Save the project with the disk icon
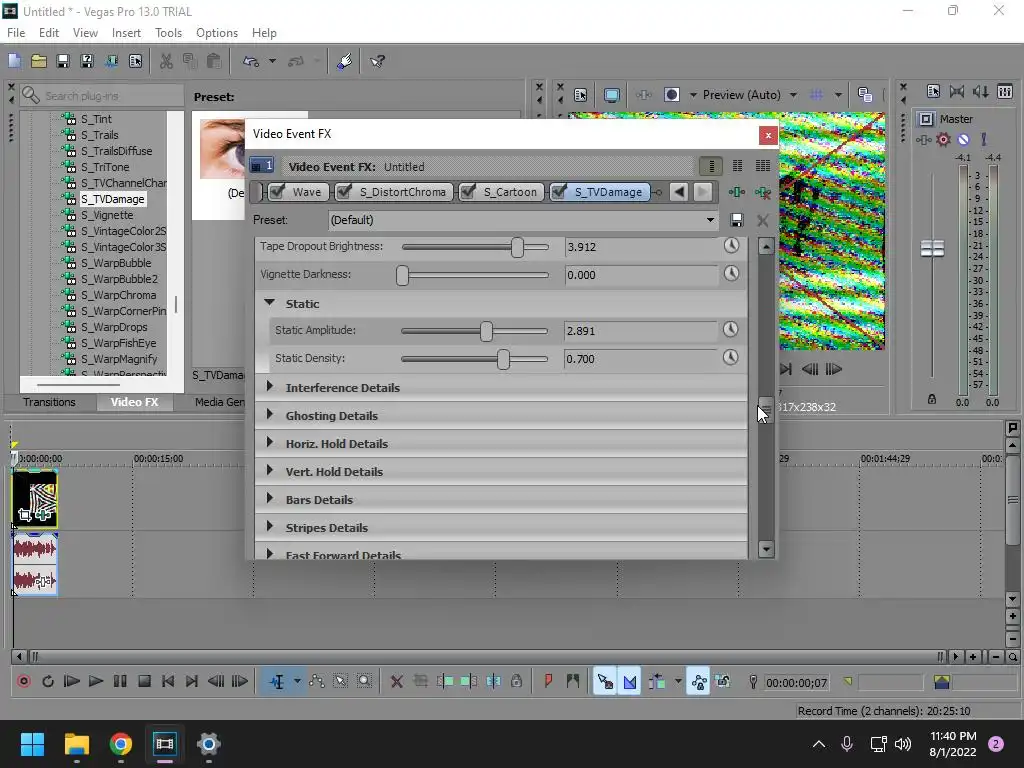1024x768 pixels. tap(63, 61)
